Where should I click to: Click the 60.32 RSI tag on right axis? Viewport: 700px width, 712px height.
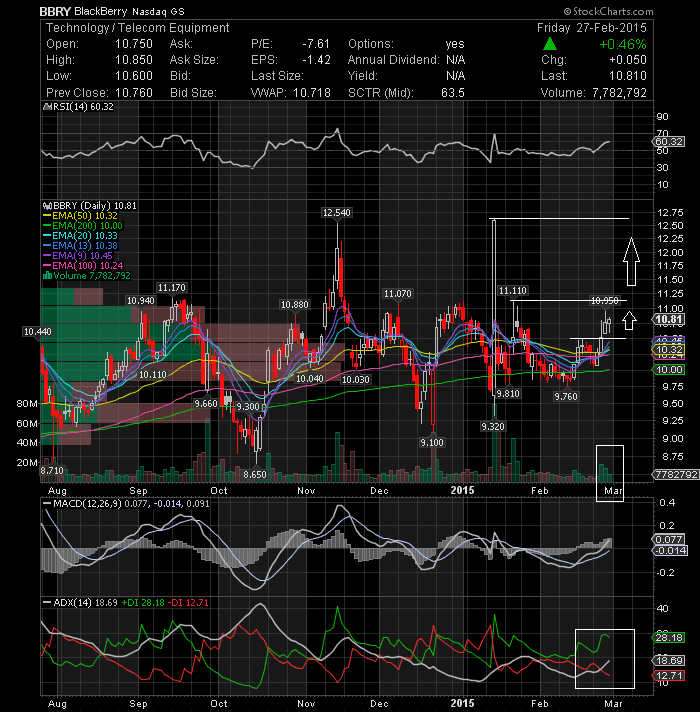[669, 142]
